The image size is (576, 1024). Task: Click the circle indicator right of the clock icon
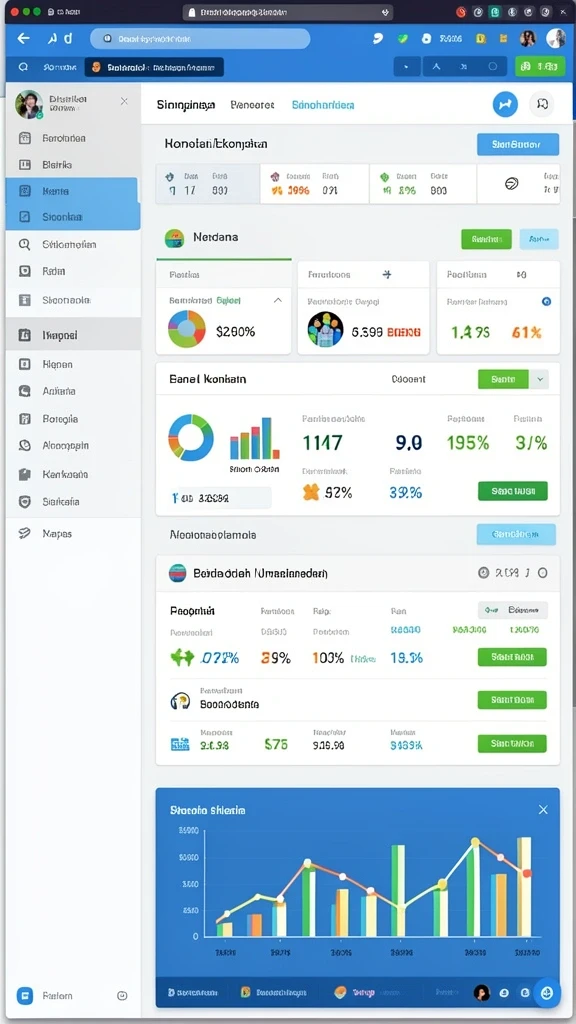click(x=542, y=573)
